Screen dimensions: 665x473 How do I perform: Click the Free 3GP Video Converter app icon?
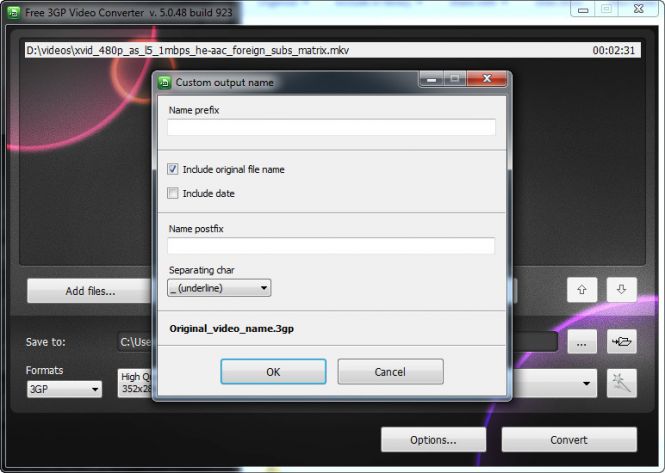pos(11,10)
